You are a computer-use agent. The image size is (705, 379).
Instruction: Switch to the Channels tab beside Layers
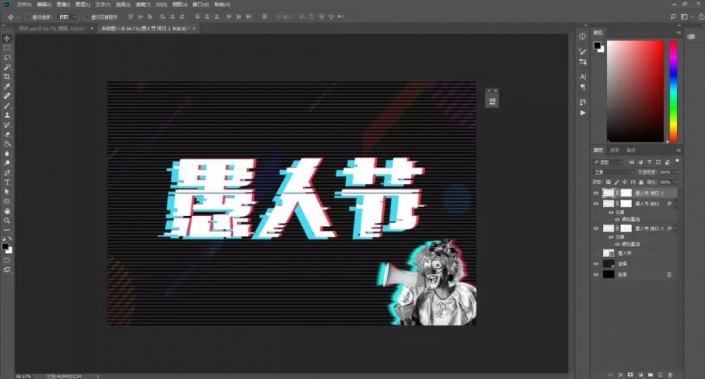[x=615, y=150]
